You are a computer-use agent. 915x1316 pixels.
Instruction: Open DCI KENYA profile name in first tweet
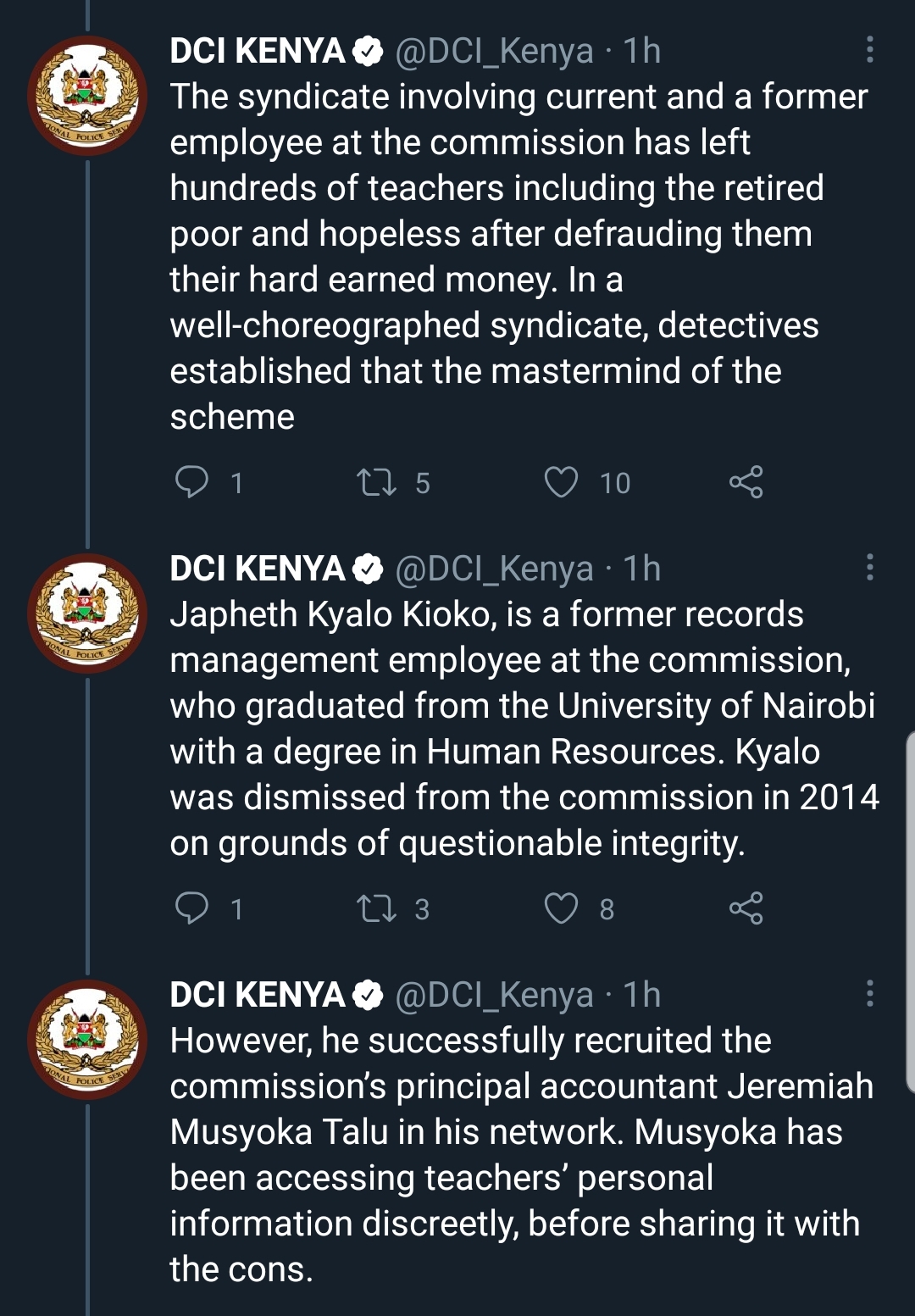[x=258, y=51]
